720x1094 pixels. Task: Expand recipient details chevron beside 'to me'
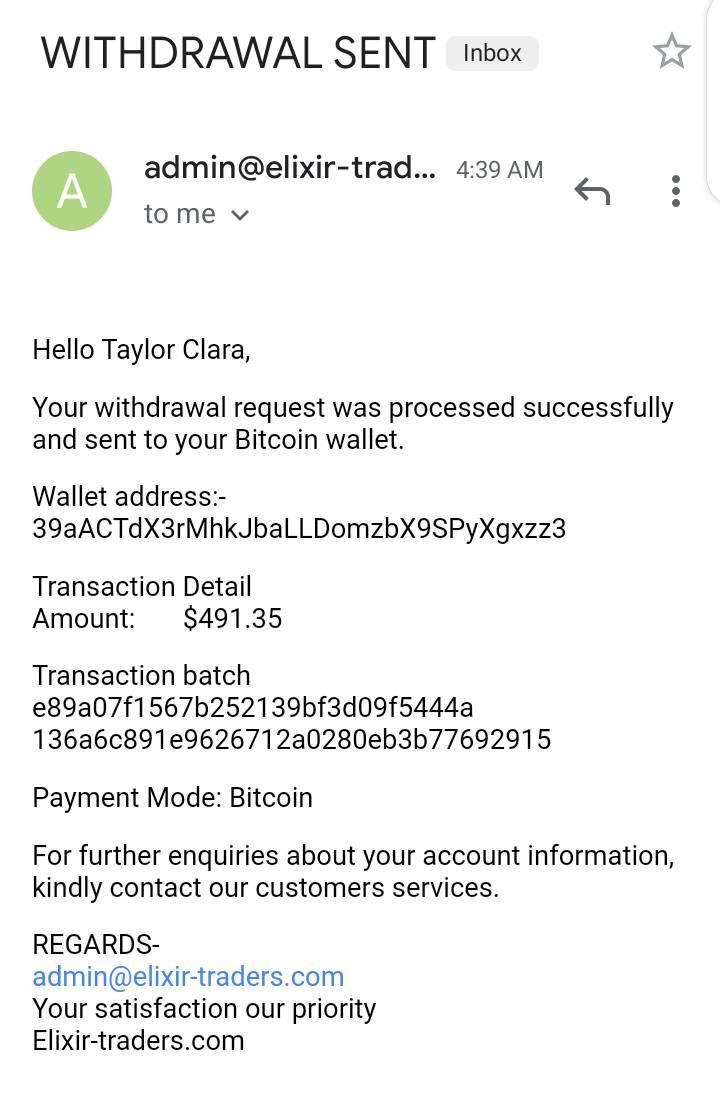click(239, 215)
